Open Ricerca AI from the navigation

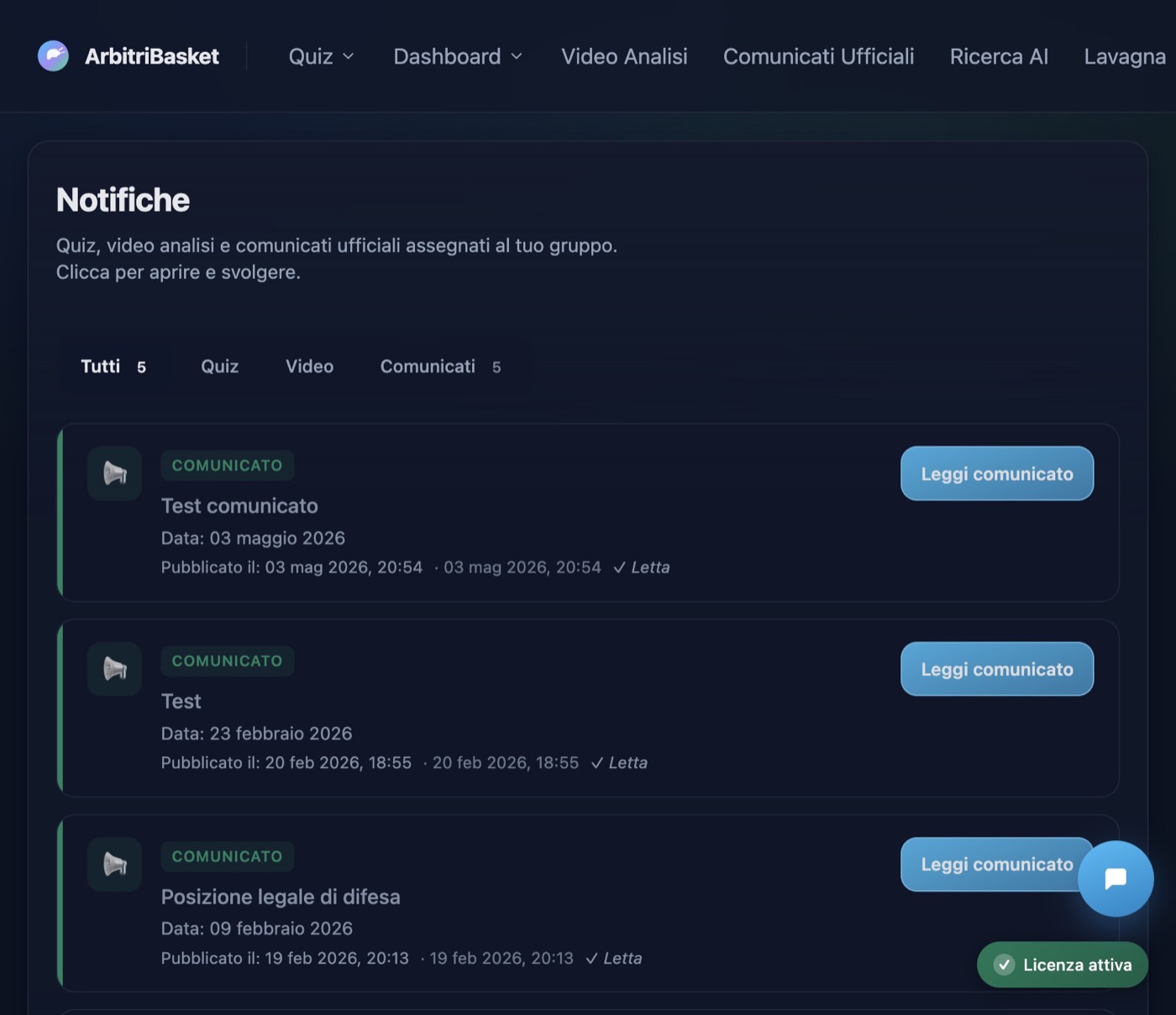[x=999, y=56]
